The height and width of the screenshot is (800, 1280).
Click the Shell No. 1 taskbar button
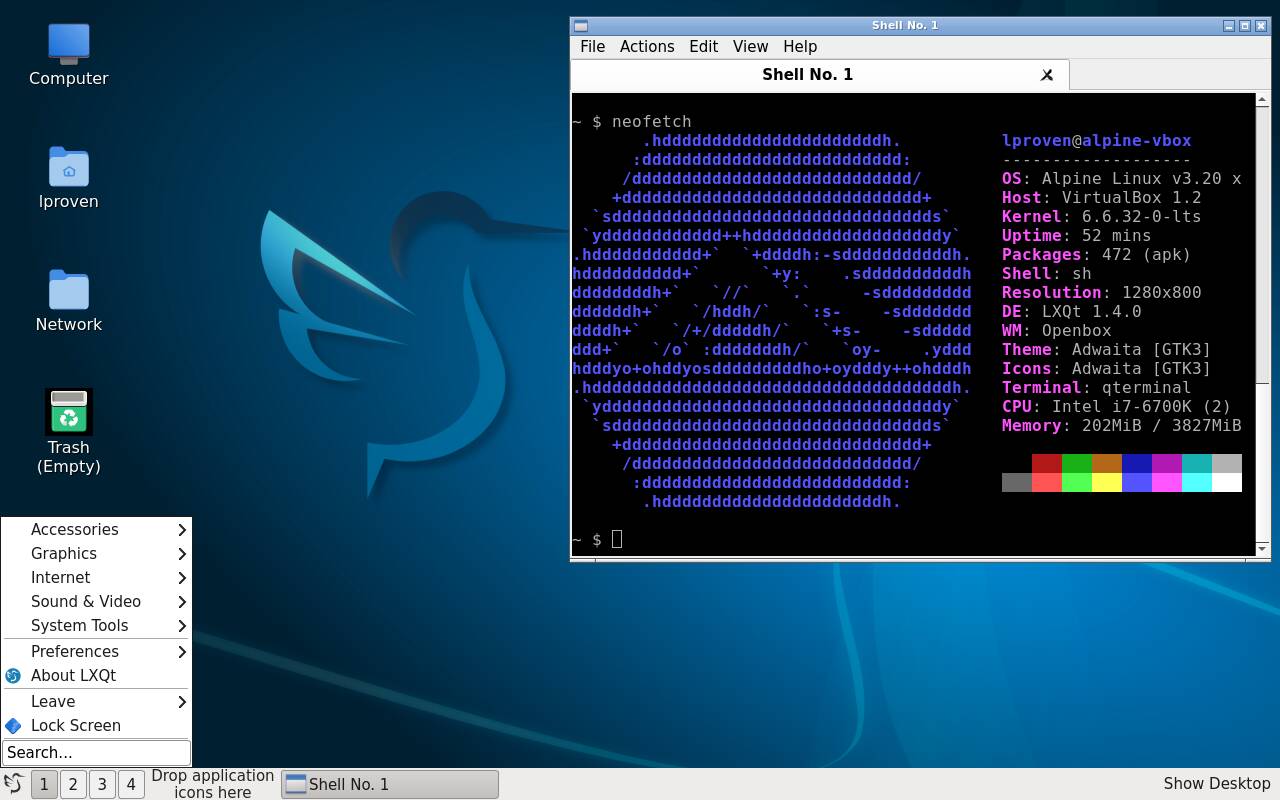coord(389,784)
